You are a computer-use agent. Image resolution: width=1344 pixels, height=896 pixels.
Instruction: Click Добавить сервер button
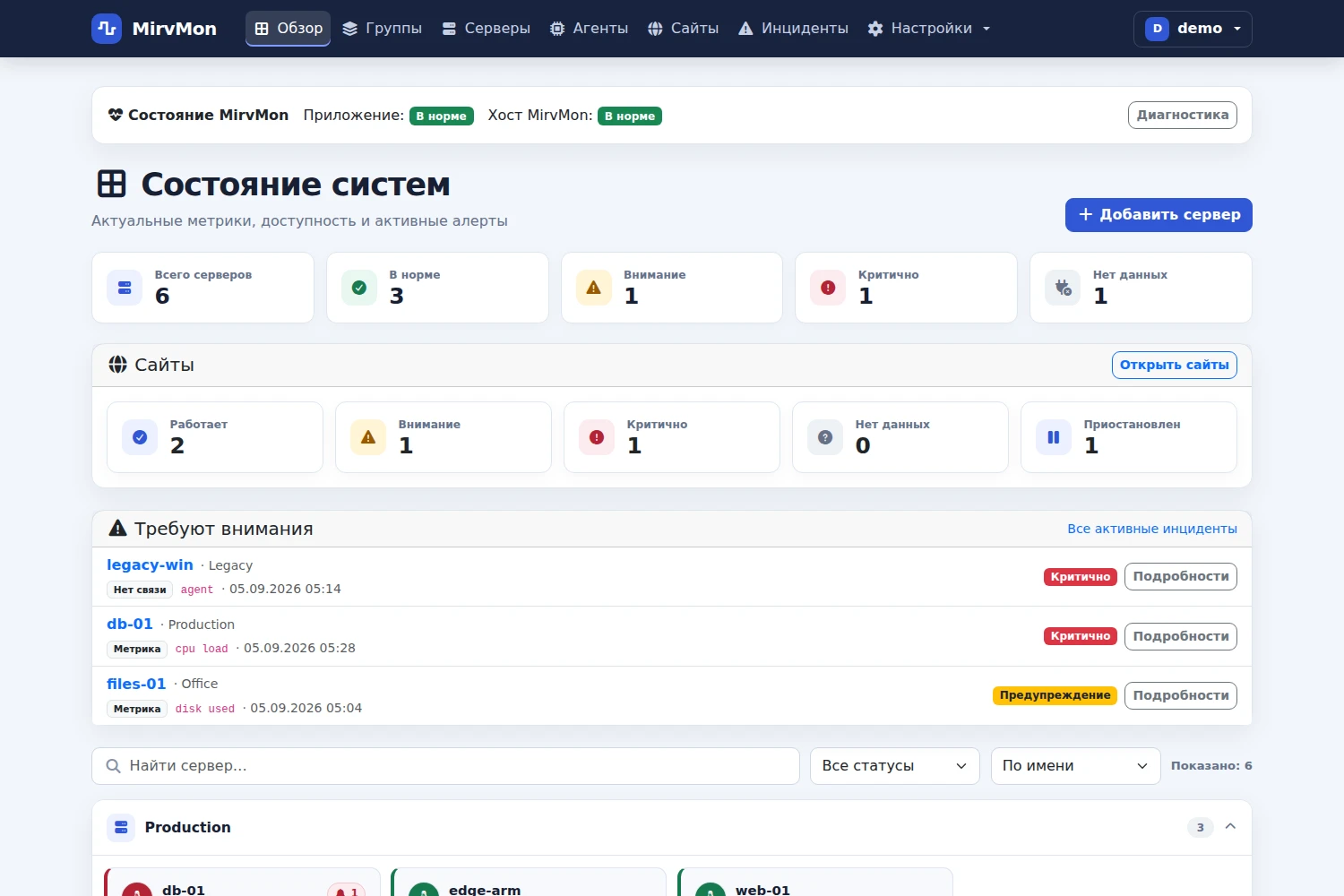coord(1159,215)
